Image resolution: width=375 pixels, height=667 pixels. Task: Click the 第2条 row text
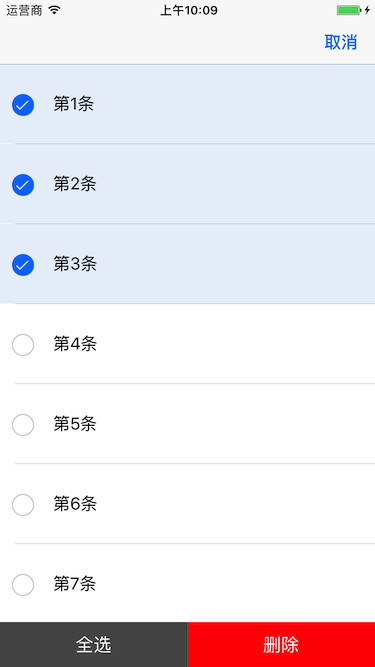(x=75, y=184)
